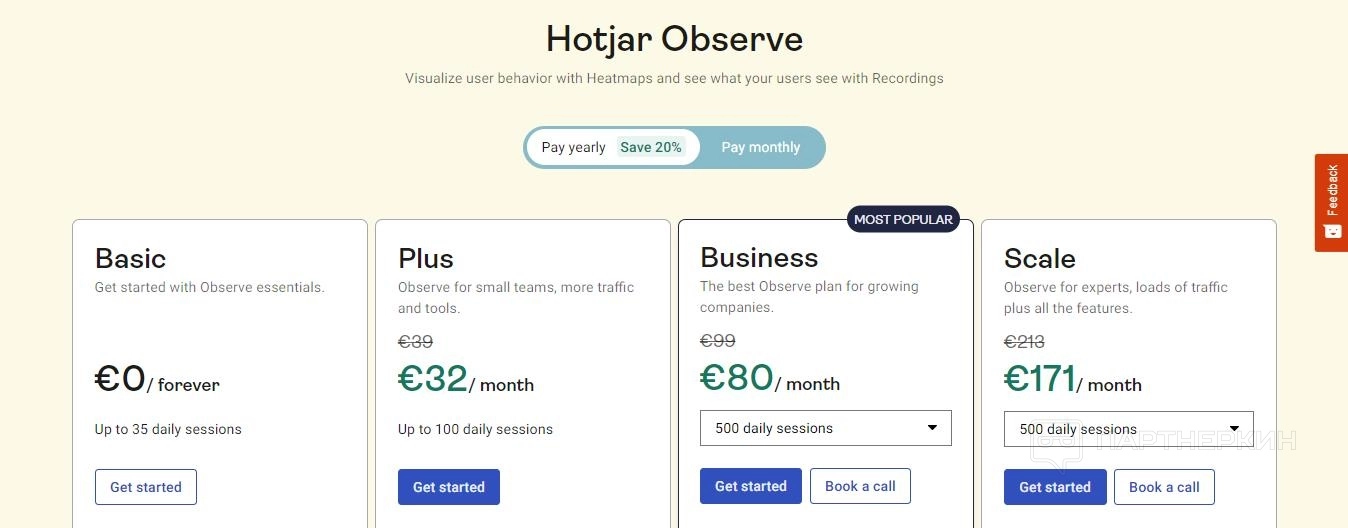
Task: Click the Business dropdown arrow
Action: coord(932,428)
